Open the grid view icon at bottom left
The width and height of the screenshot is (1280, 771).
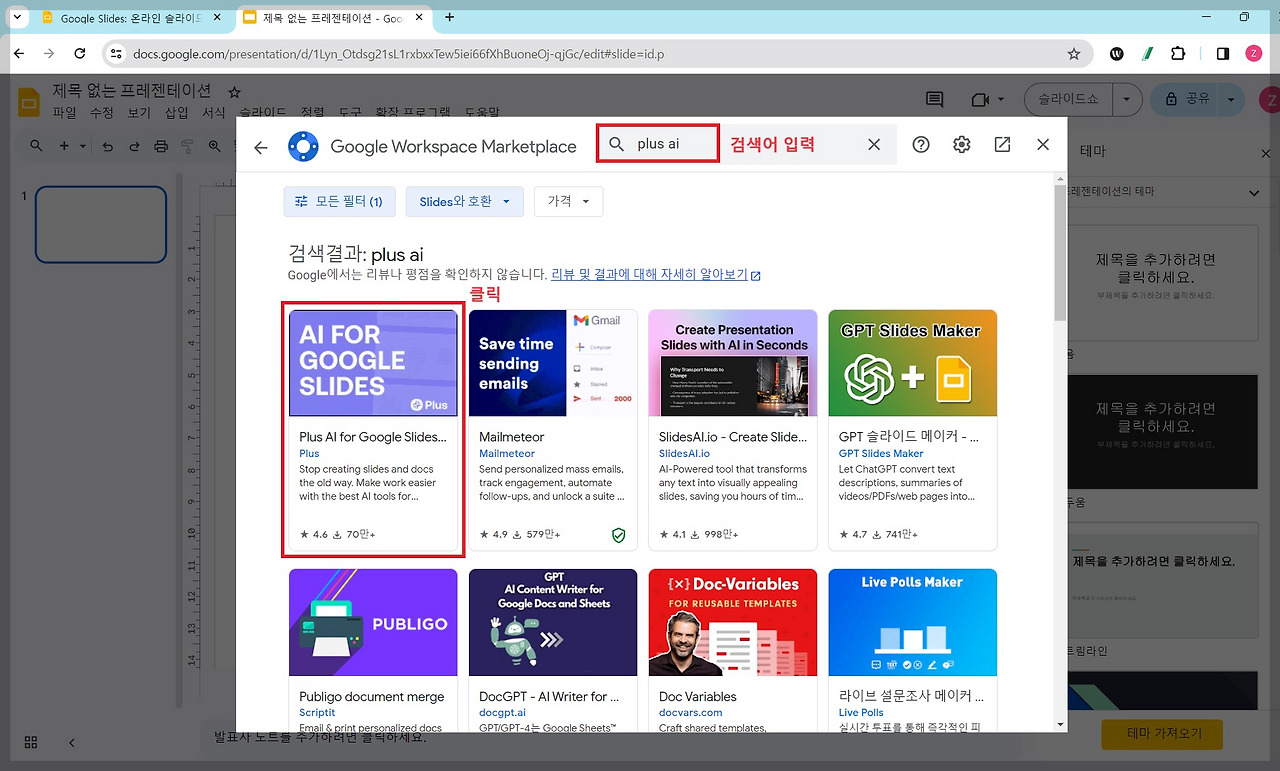[x=31, y=742]
